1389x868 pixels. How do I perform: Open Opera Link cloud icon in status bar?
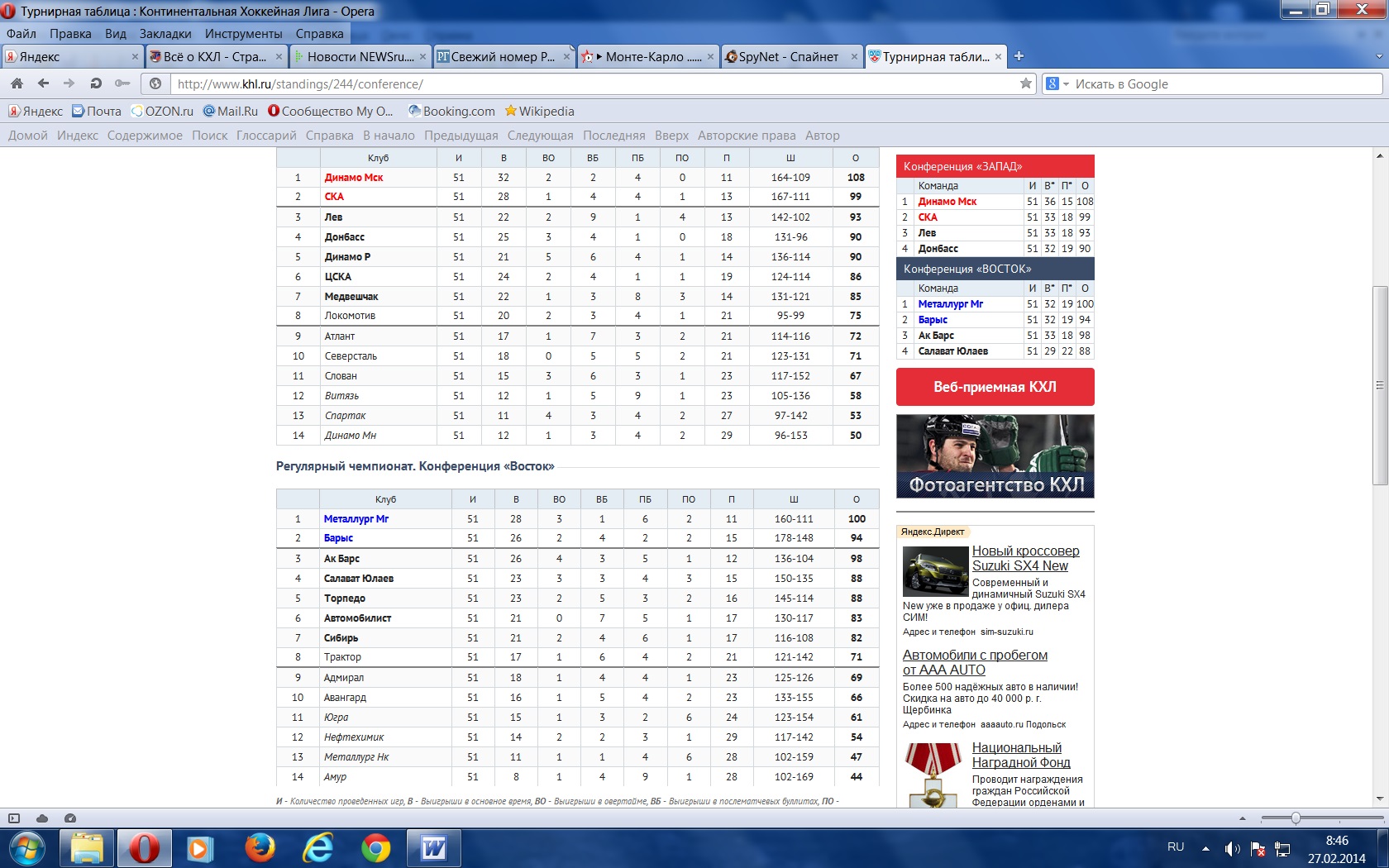pyautogui.click(x=42, y=818)
